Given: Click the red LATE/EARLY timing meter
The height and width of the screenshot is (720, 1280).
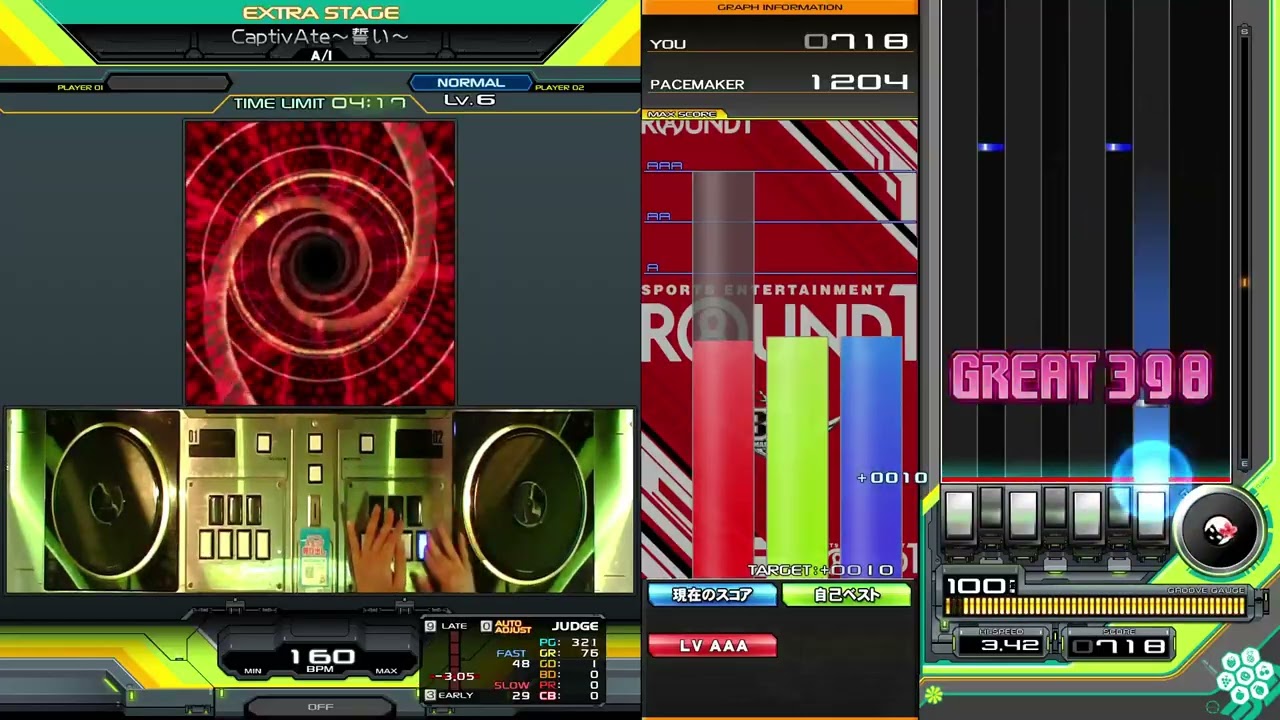Looking at the screenshot, I should (455, 660).
